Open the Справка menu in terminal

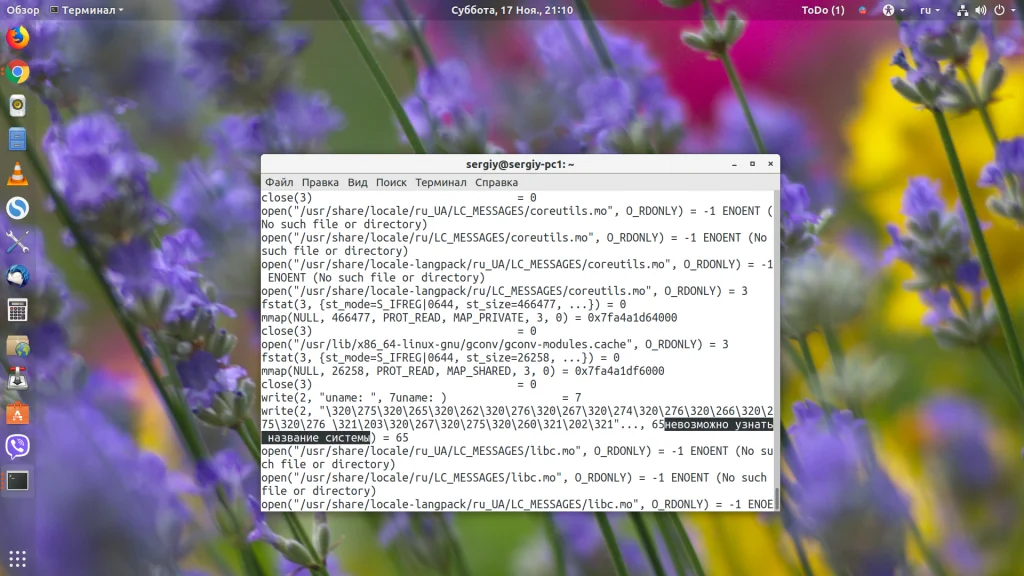pyautogui.click(x=496, y=182)
